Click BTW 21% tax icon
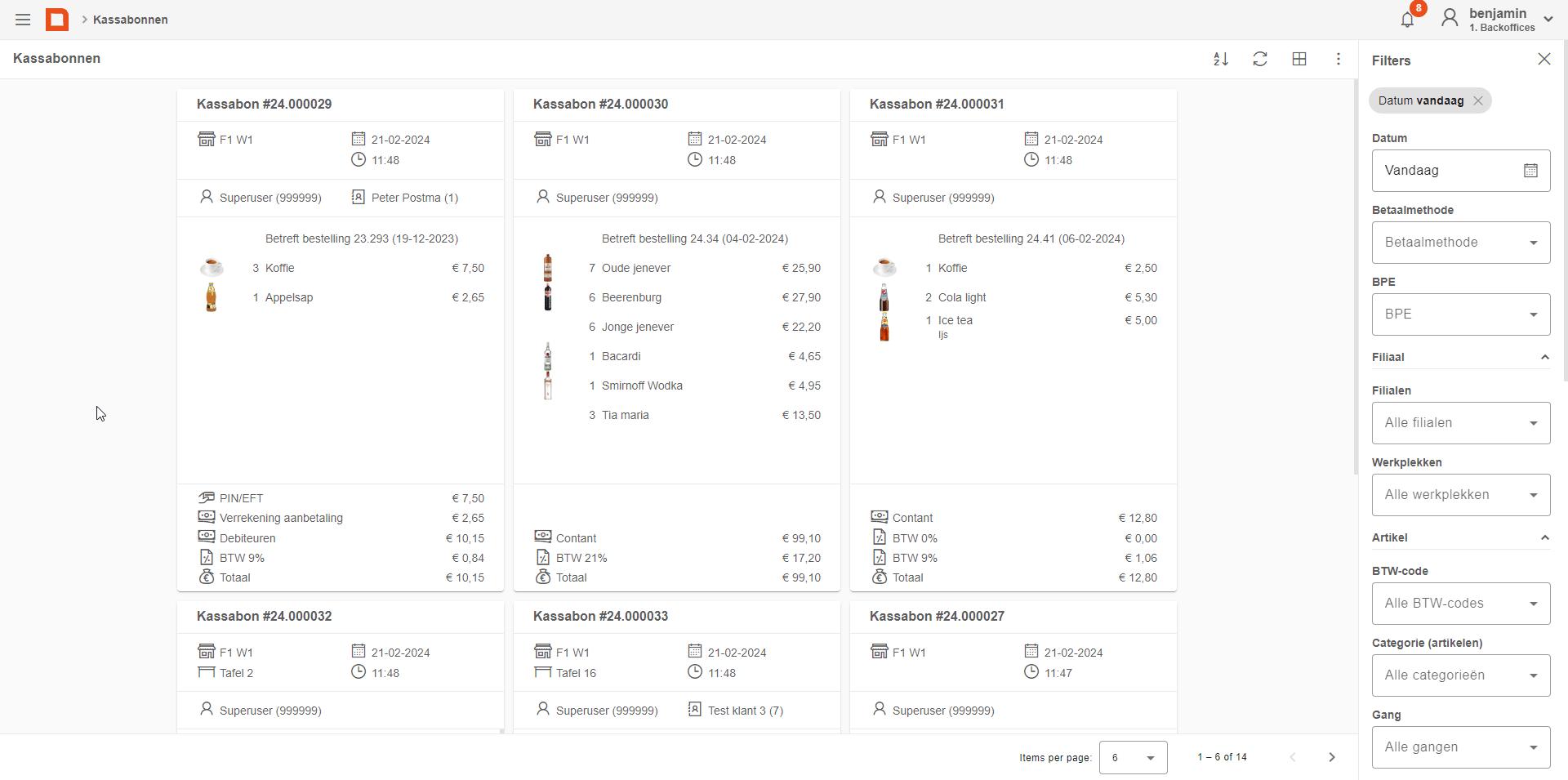Viewport: 1568px width, 780px height. point(543,557)
